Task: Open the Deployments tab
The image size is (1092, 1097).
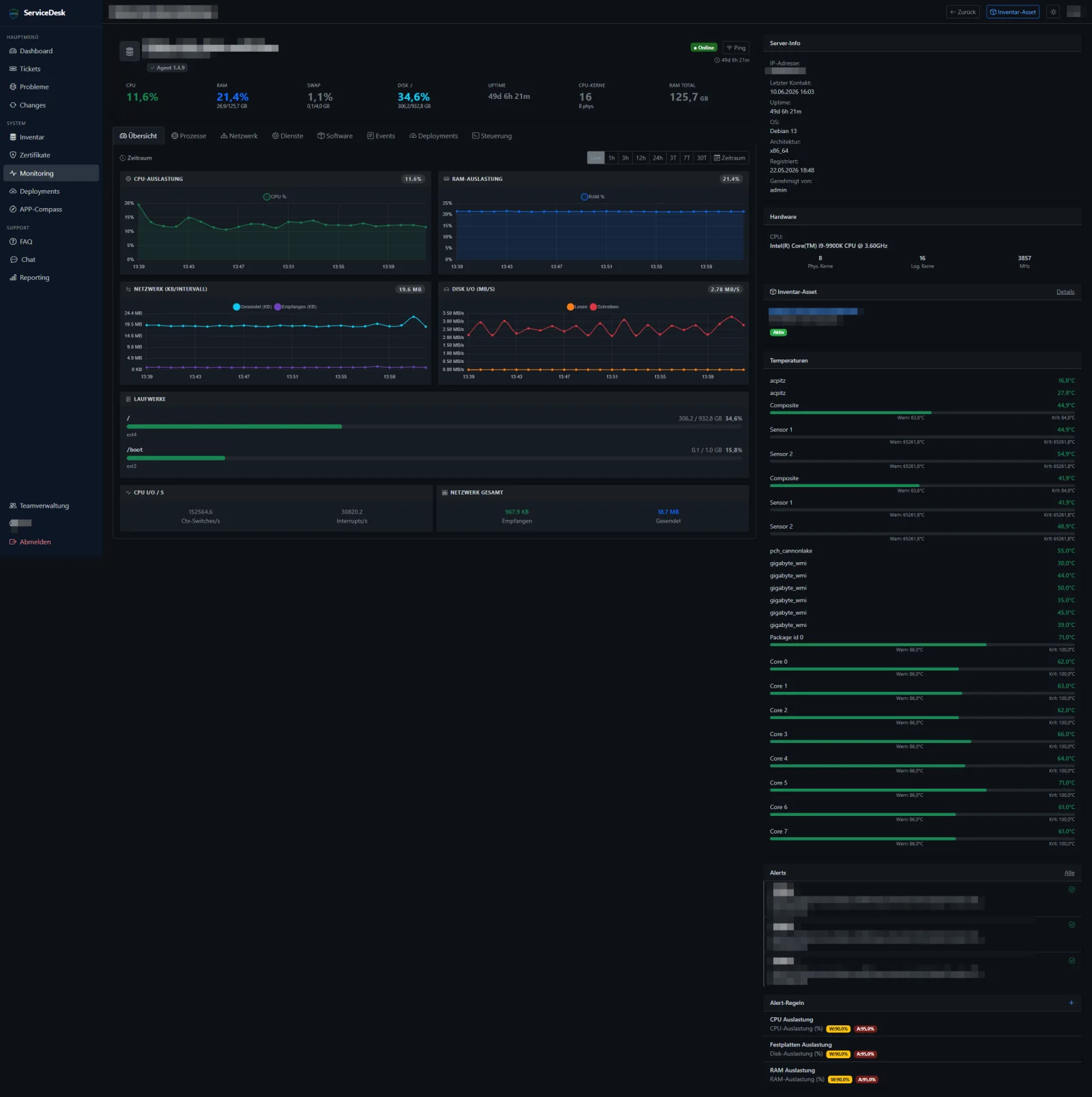Action: (433, 136)
